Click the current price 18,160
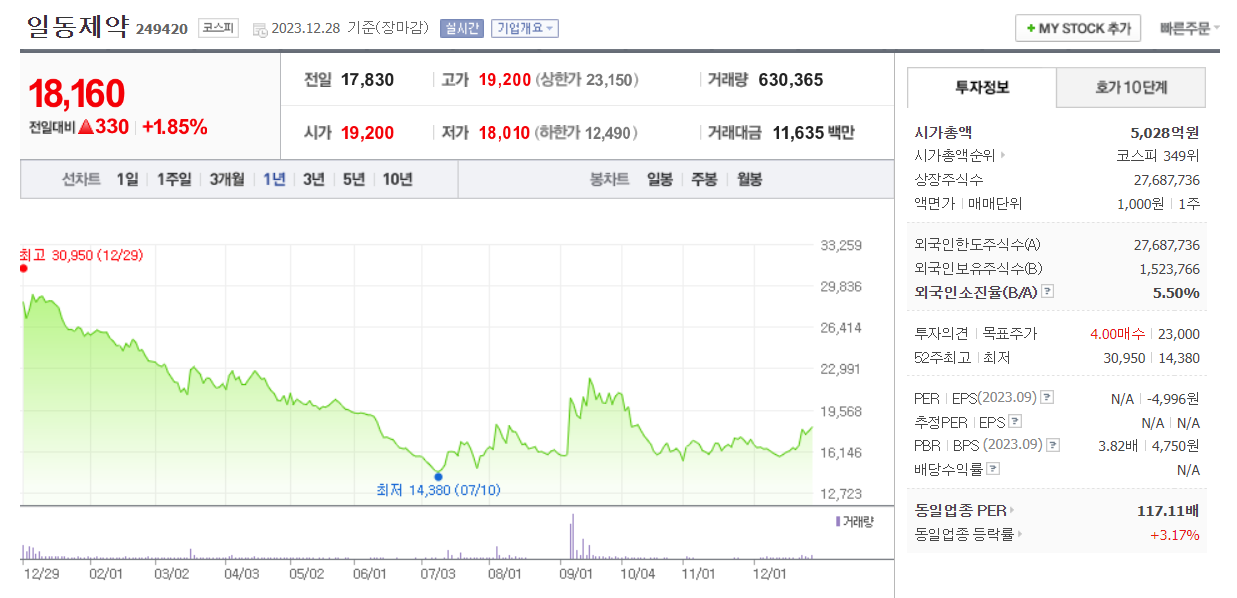This screenshot has height=598, width=1237. (x=77, y=93)
